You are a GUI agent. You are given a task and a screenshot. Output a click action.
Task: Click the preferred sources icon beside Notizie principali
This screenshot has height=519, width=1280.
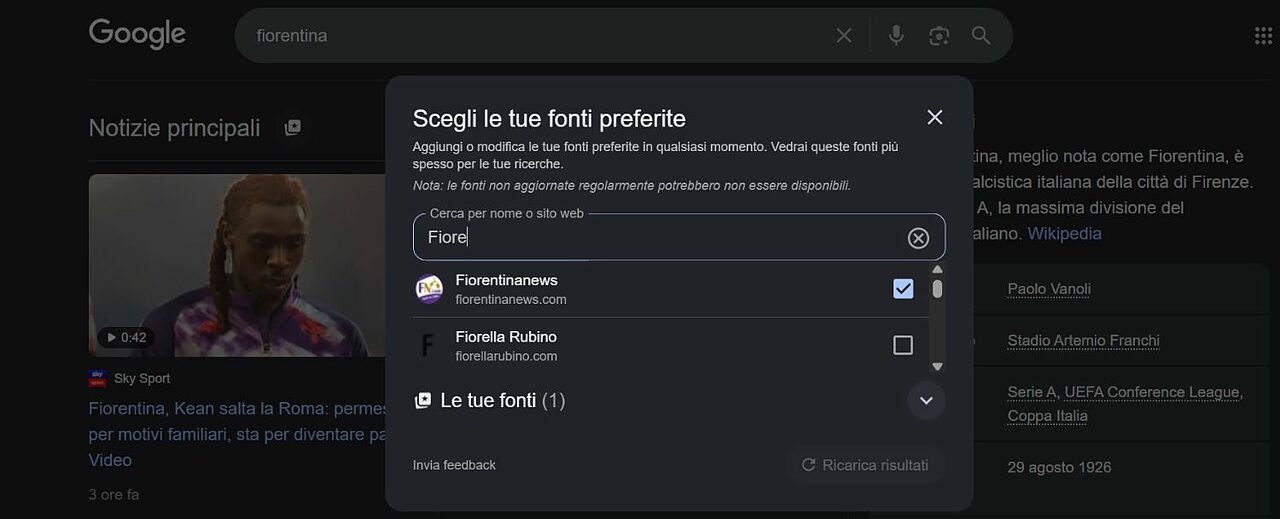point(292,128)
